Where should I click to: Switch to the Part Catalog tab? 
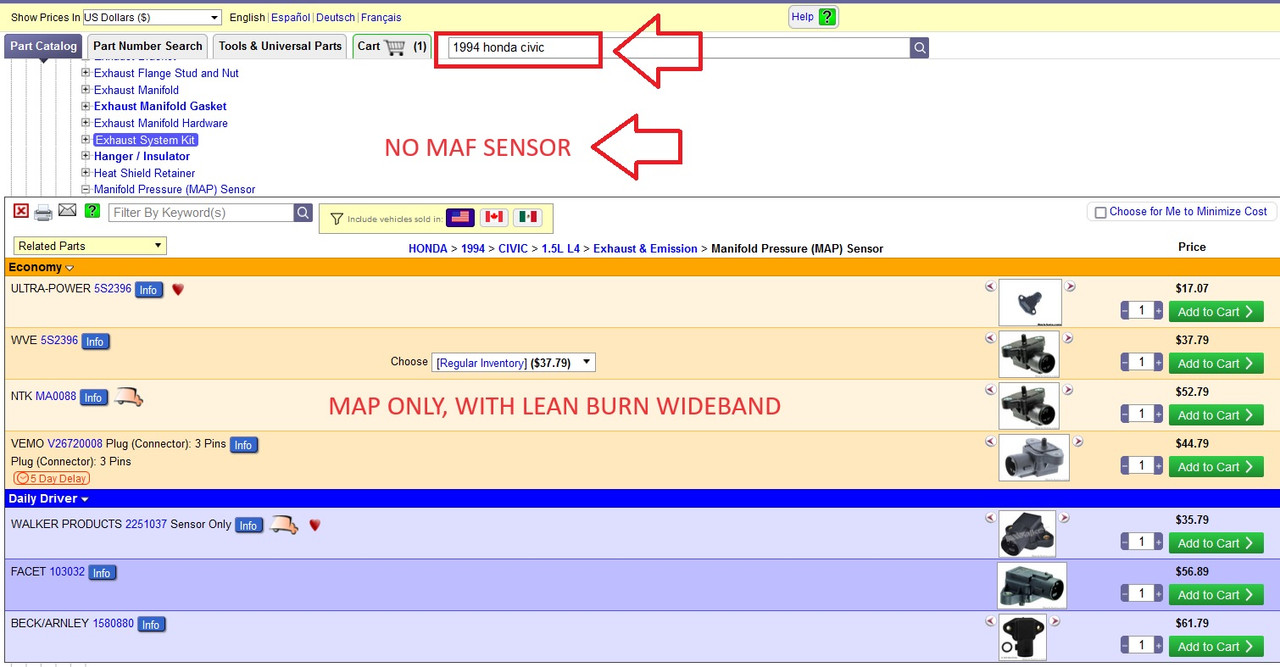[43, 46]
